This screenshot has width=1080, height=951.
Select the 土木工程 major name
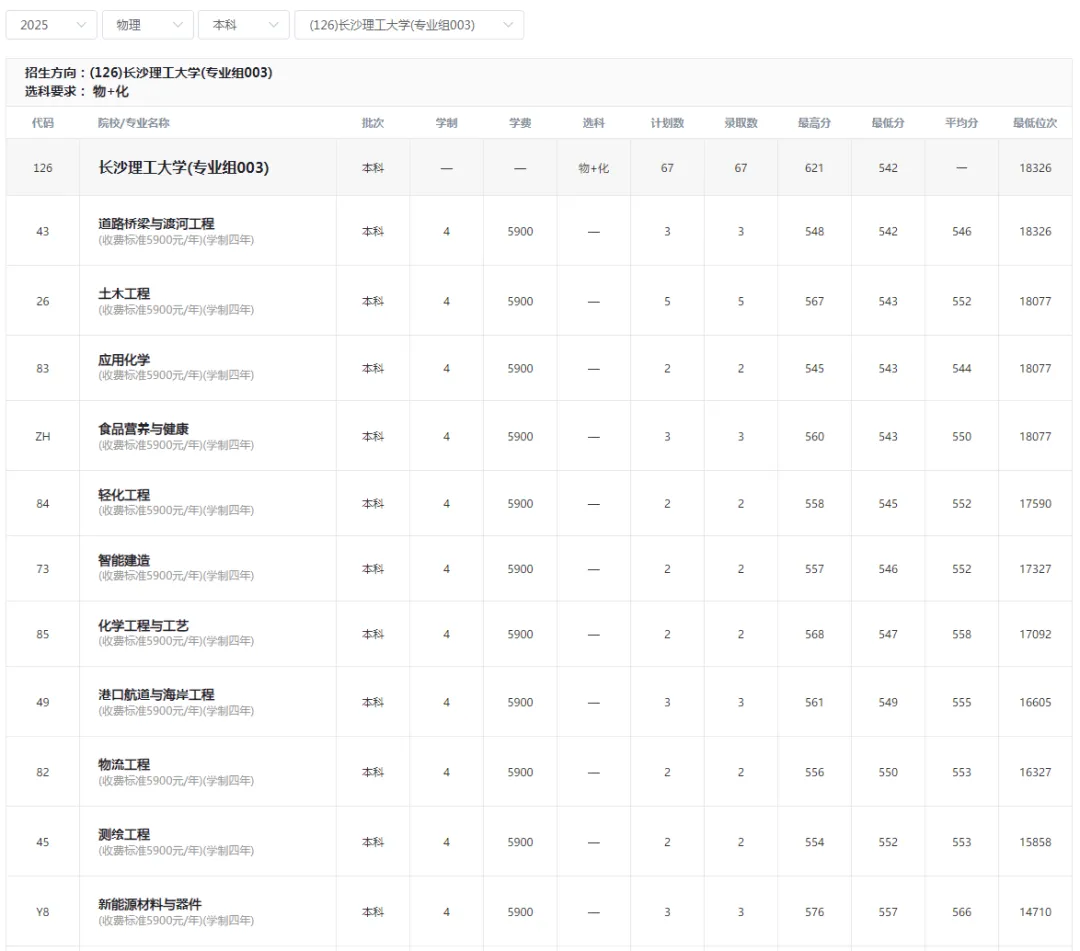124,293
